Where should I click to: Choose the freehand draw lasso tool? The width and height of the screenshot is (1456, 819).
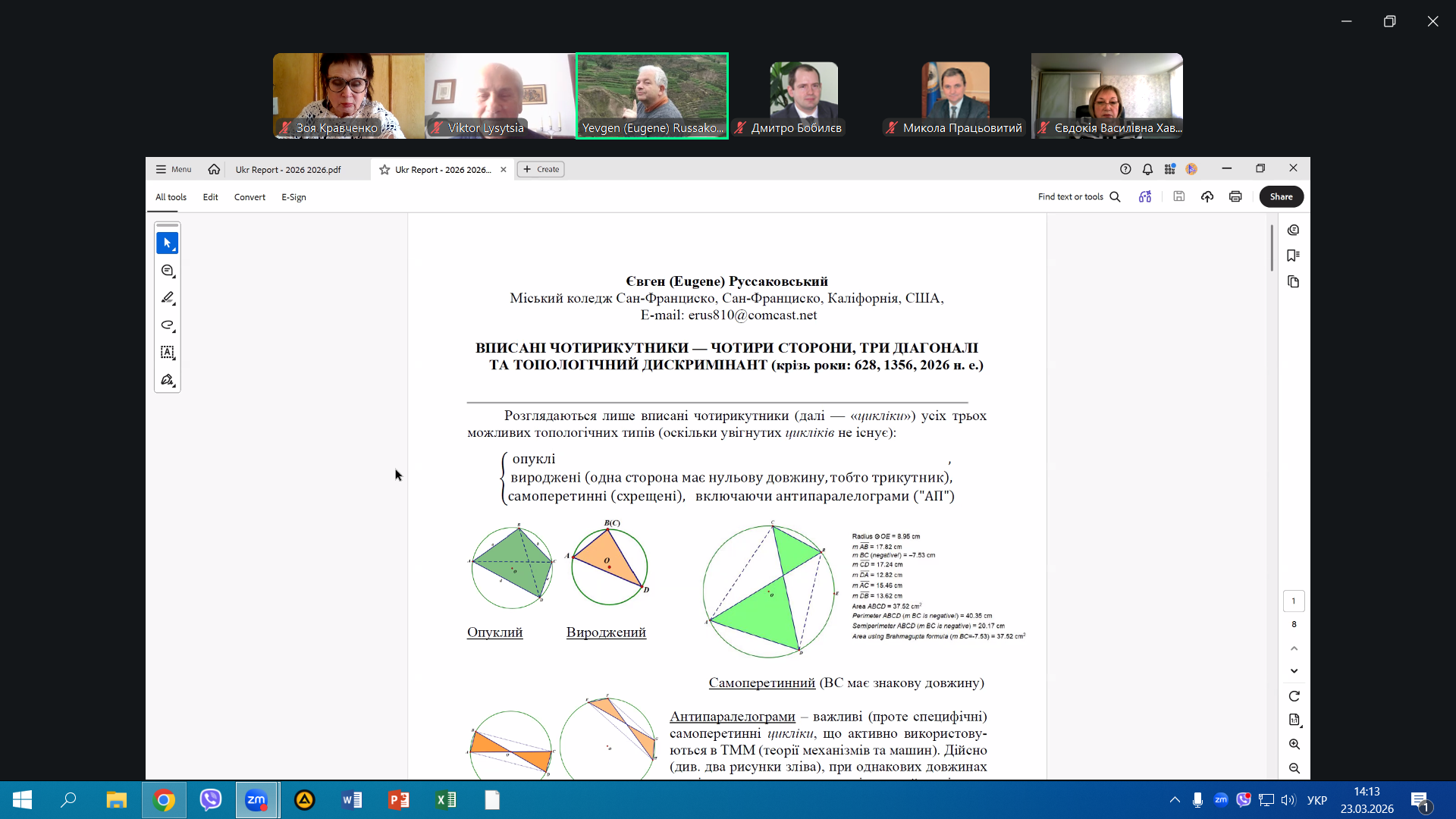[x=167, y=325]
